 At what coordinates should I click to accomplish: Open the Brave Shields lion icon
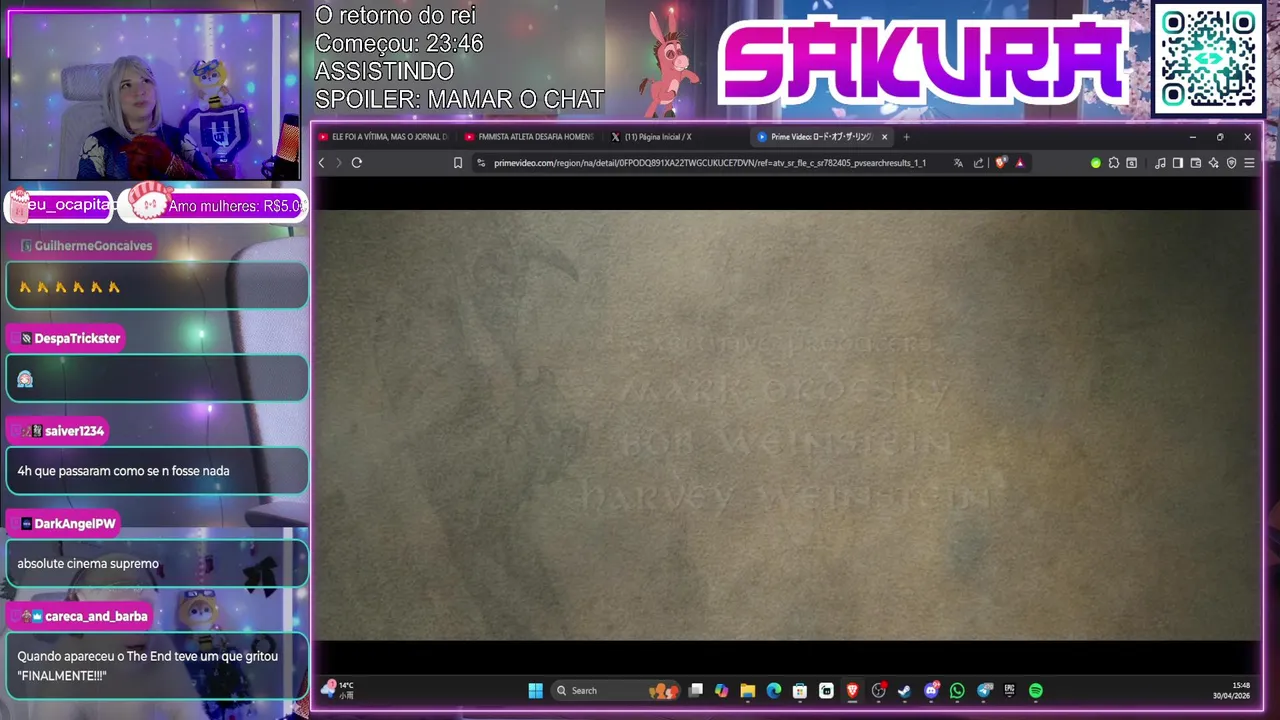[1001, 163]
